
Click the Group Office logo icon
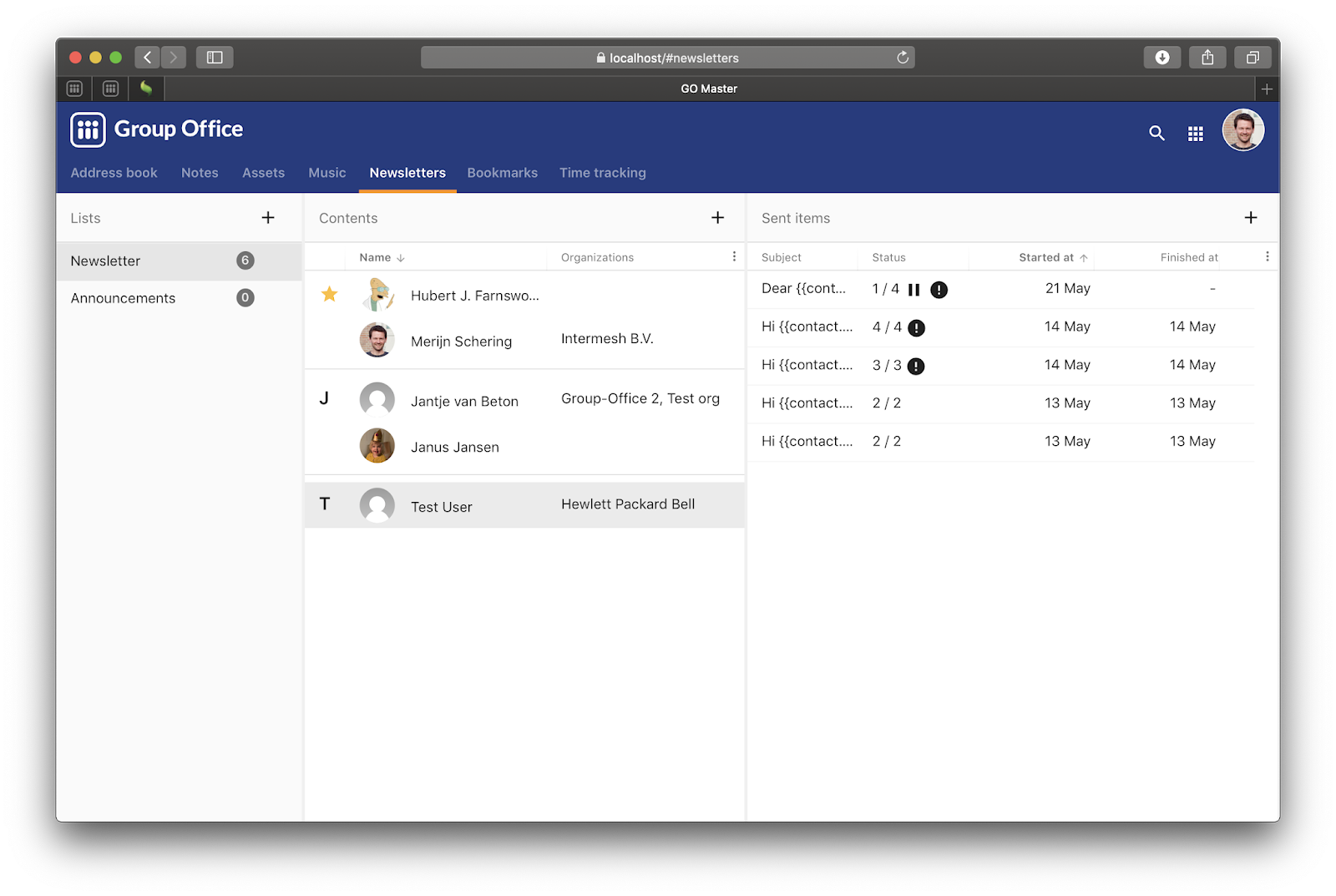pyautogui.click(x=88, y=130)
